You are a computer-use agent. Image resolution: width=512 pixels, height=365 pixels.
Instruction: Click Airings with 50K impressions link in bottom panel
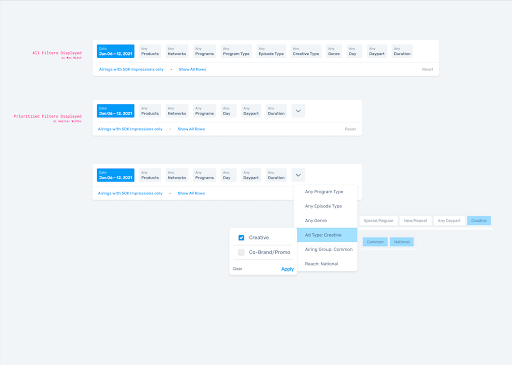130,193
